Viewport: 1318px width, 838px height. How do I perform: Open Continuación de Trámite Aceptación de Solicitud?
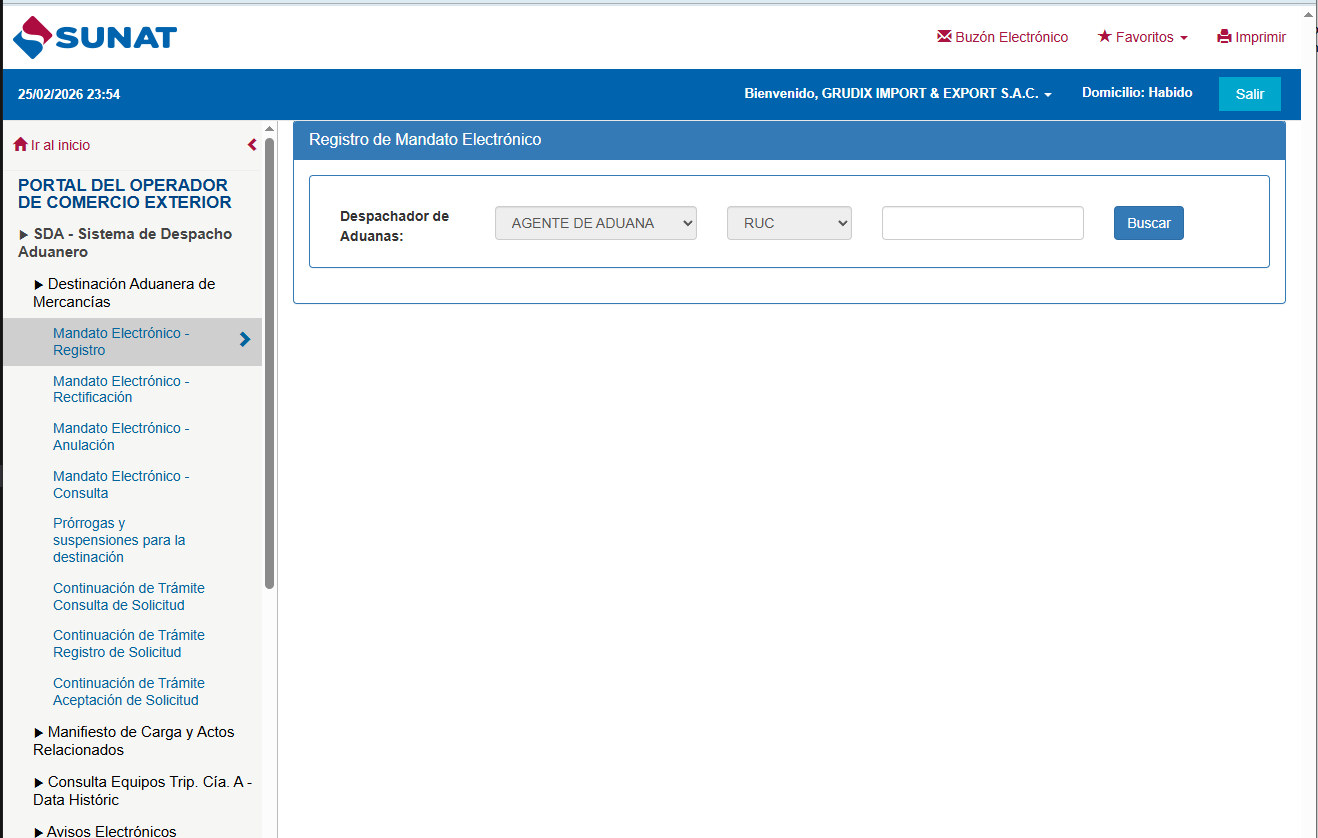click(x=129, y=692)
